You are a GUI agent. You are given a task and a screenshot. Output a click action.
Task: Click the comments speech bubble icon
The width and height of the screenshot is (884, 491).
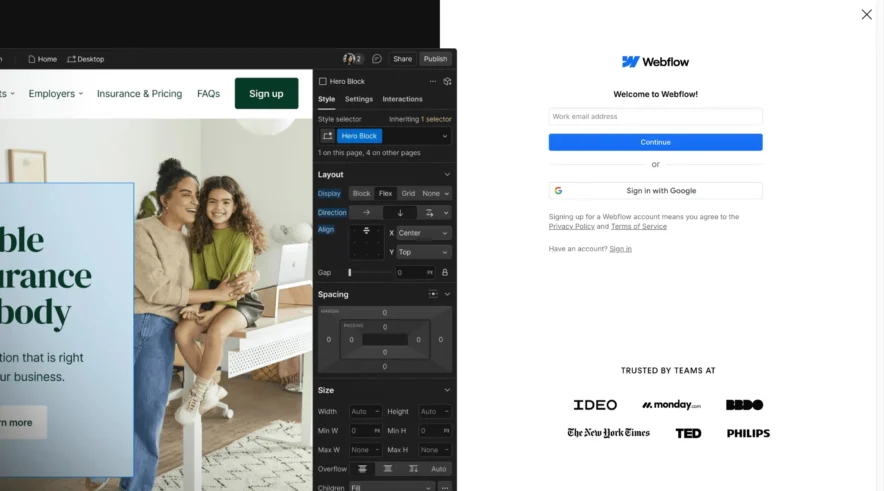pyautogui.click(x=377, y=59)
